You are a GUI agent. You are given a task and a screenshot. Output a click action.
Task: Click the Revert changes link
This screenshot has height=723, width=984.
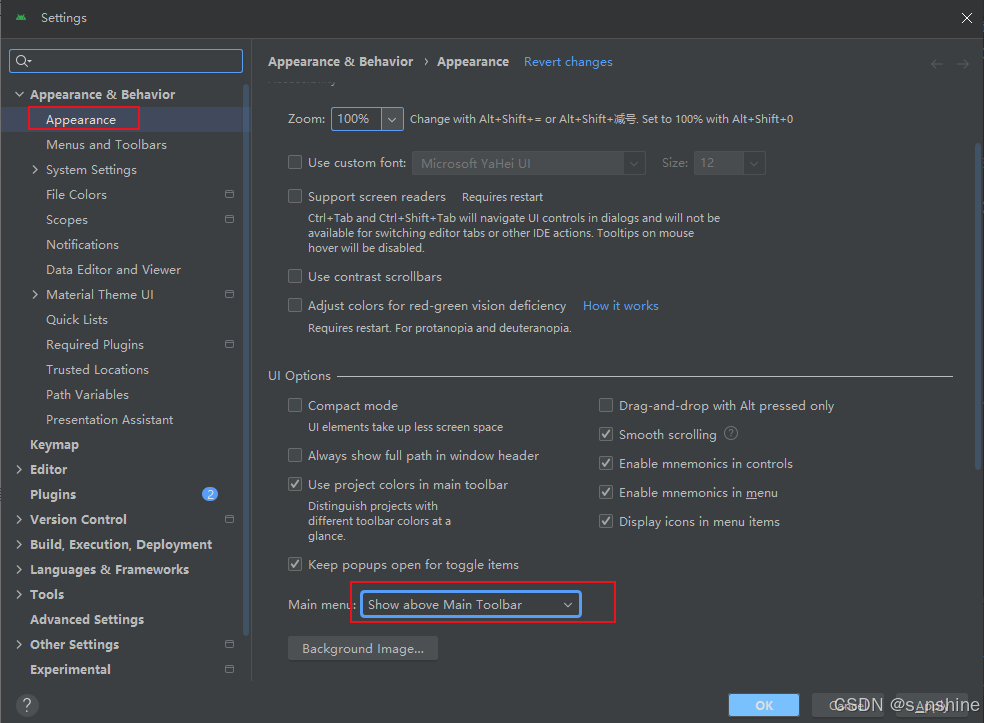tap(568, 62)
